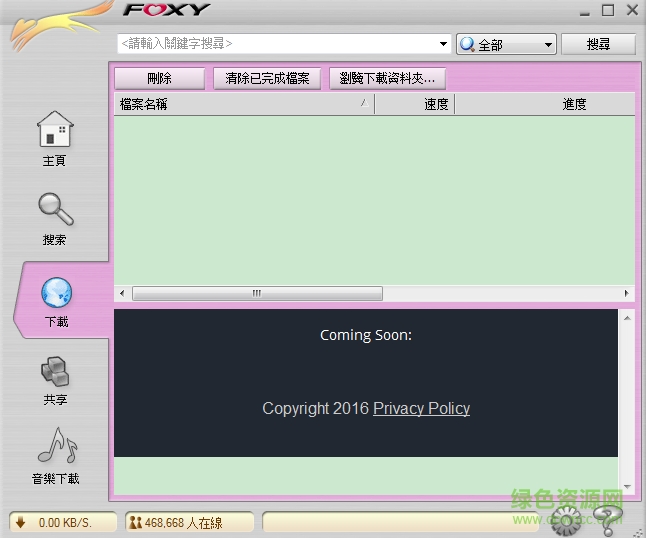Click the 刪除 delete button
Image resolution: width=646 pixels, height=538 pixels.
click(x=159, y=78)
